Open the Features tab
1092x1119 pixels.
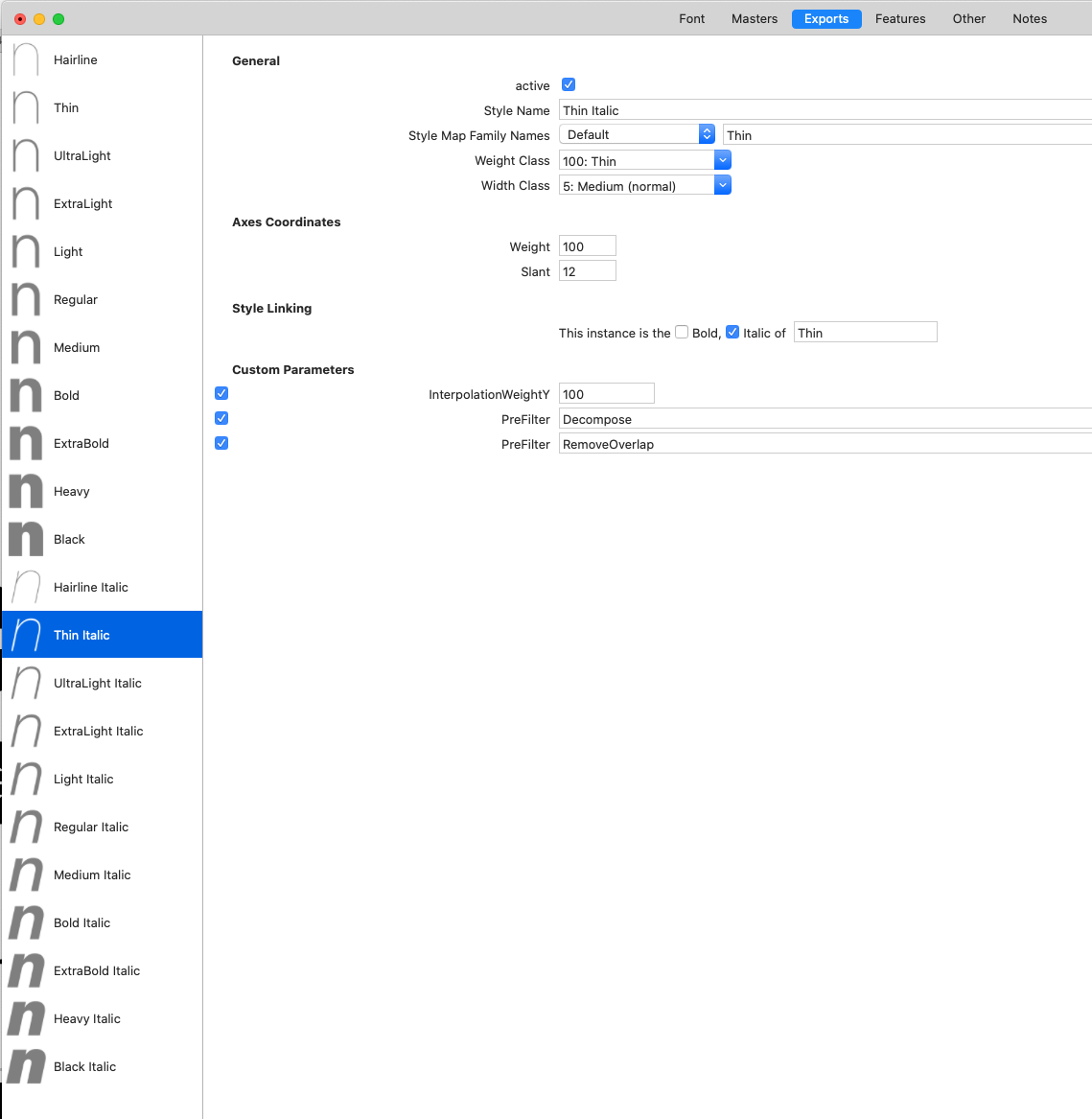[900, 19]
